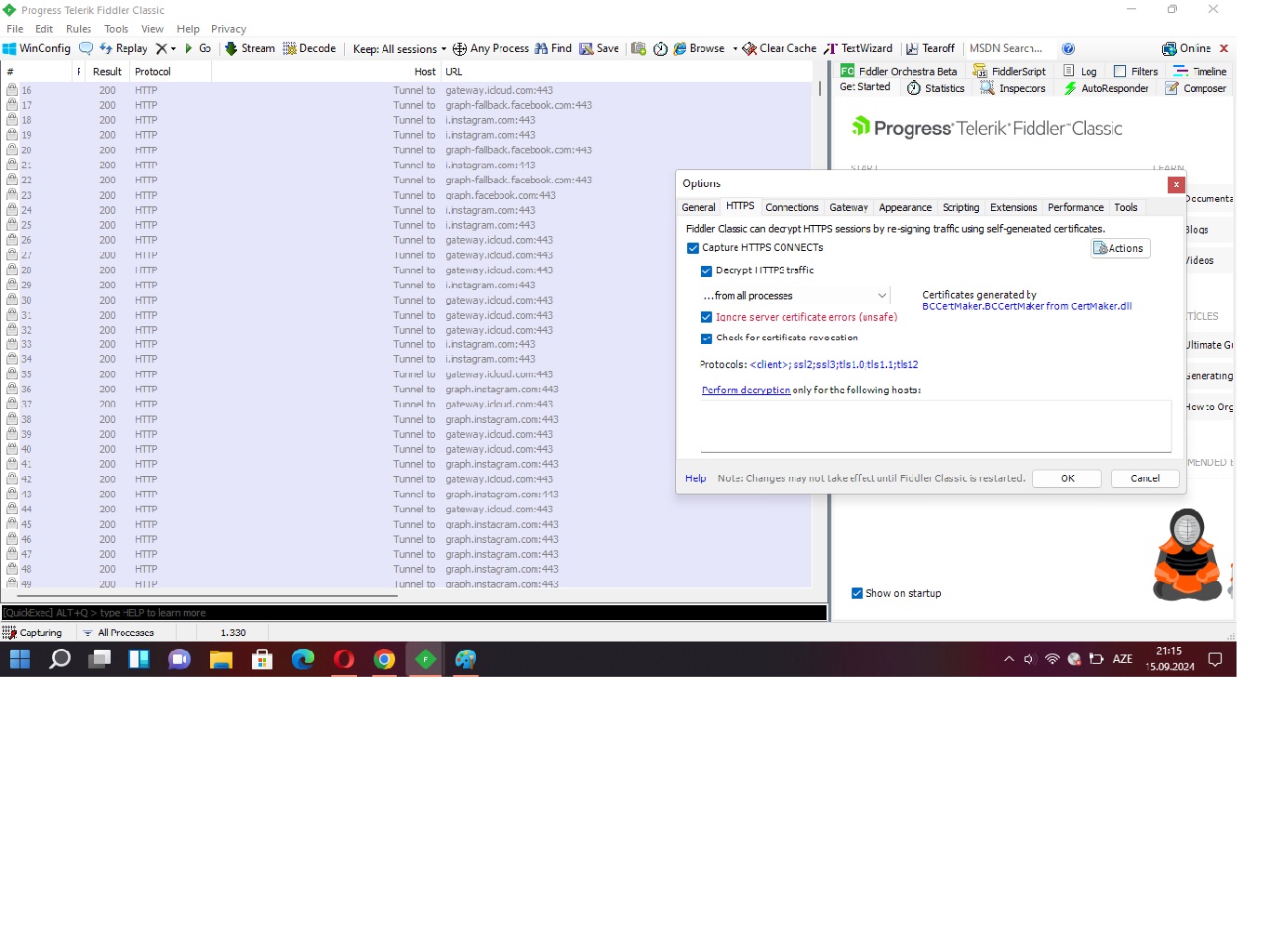Click the WinConfig toolbar icon
Viewport: 1270px width, 952px height.
pos(9,48)
